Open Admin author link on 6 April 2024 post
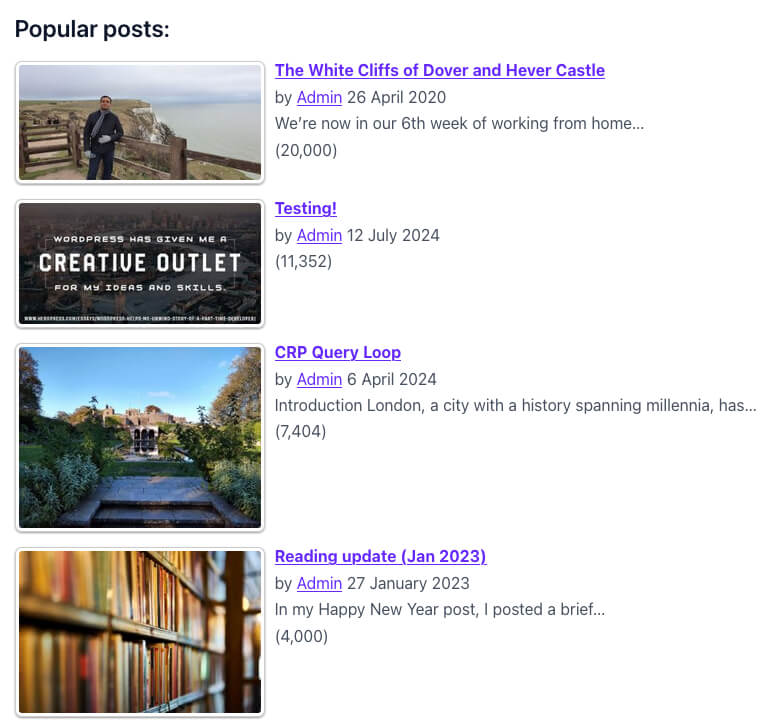The height and width of the screenshot is (725, 778). click(x=319, y=379)
